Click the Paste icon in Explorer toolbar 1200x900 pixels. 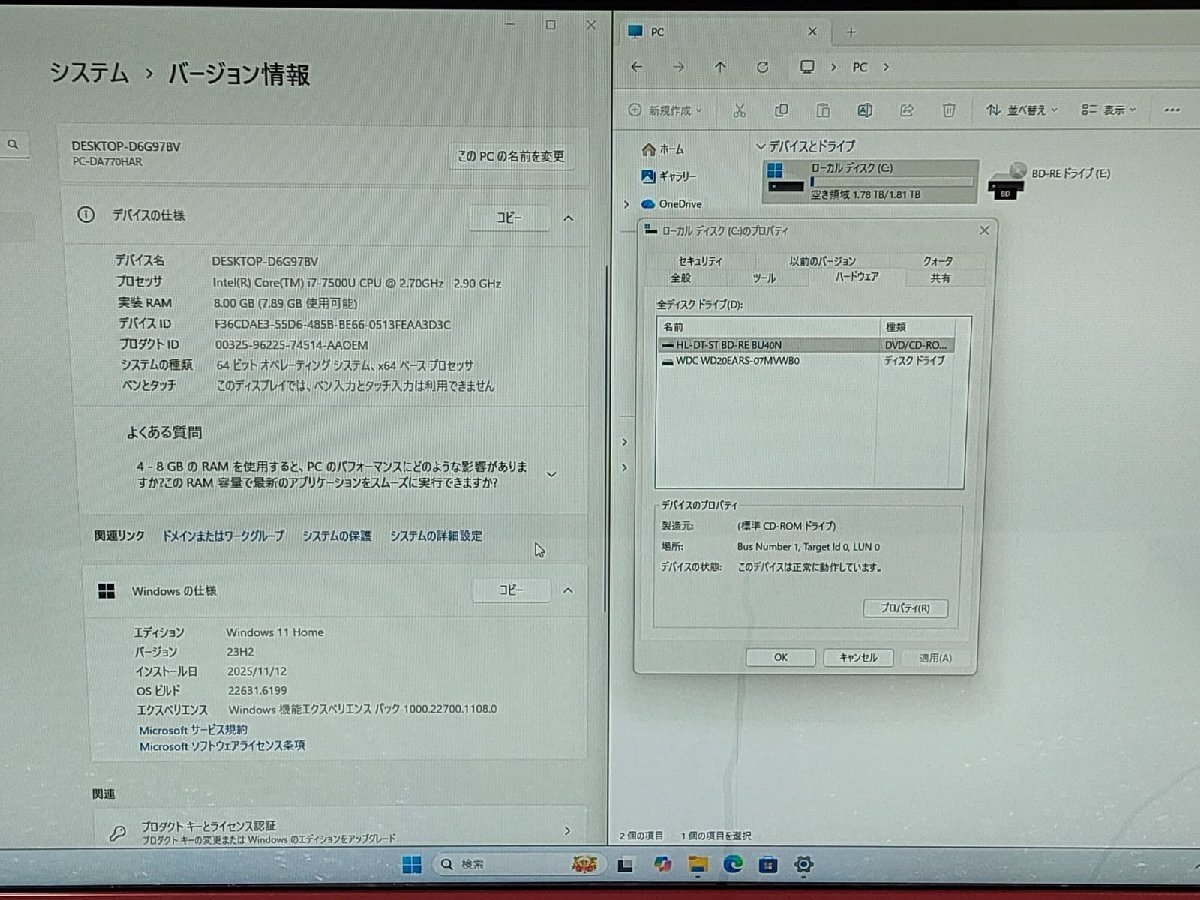pyautogui.click(x=823, y=109)
